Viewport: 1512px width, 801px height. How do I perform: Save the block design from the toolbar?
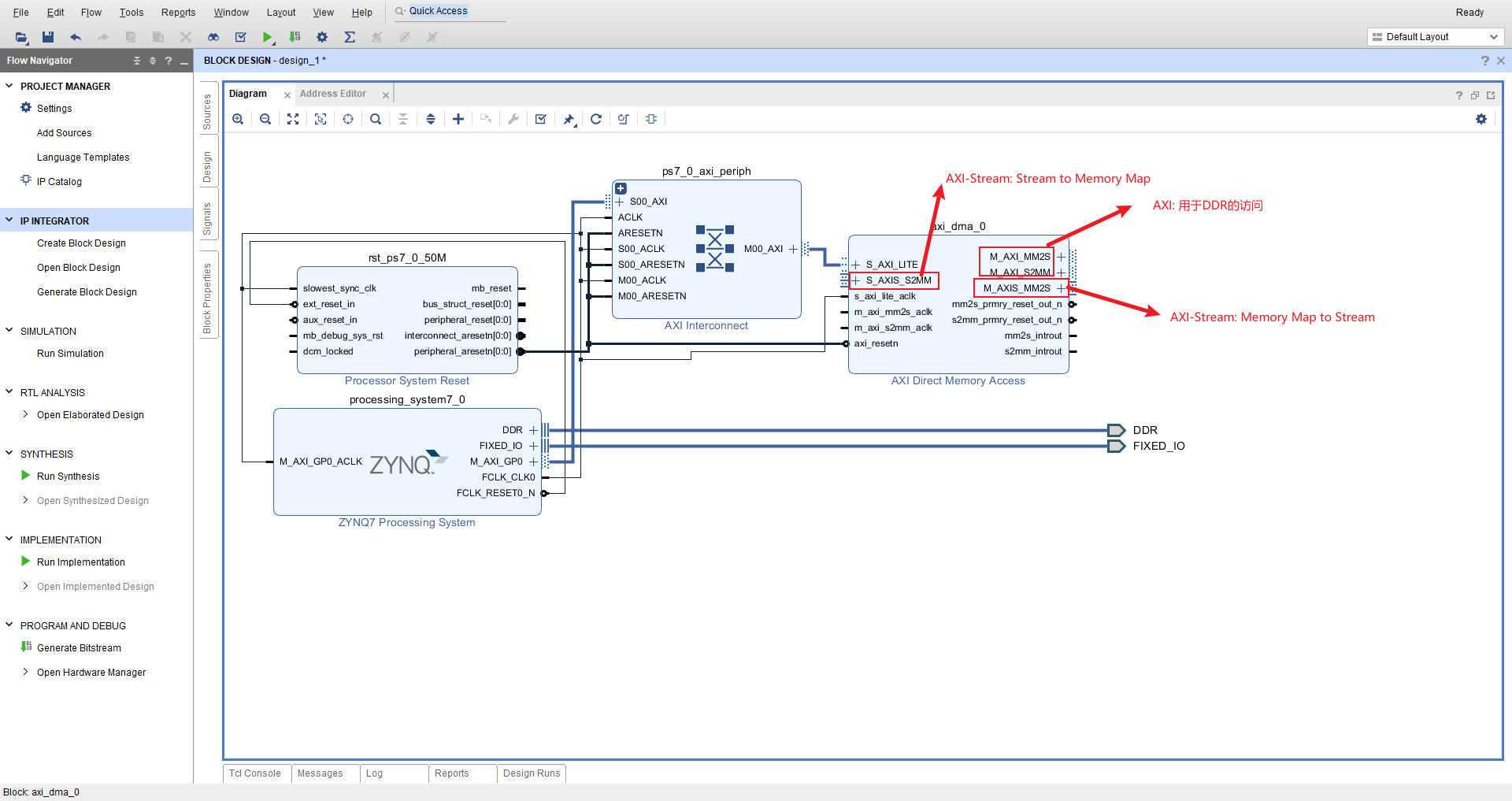tap(47, 37)
